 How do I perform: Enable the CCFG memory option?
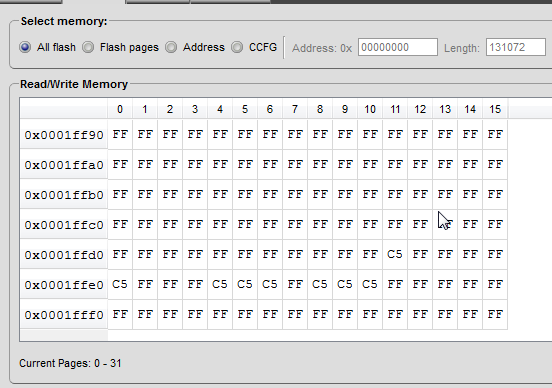(x=237, y=47)
